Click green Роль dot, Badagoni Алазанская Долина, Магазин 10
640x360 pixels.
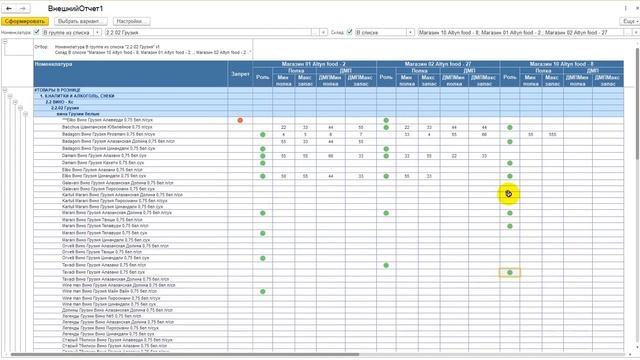pyautogui.click(x=510, y=142)
